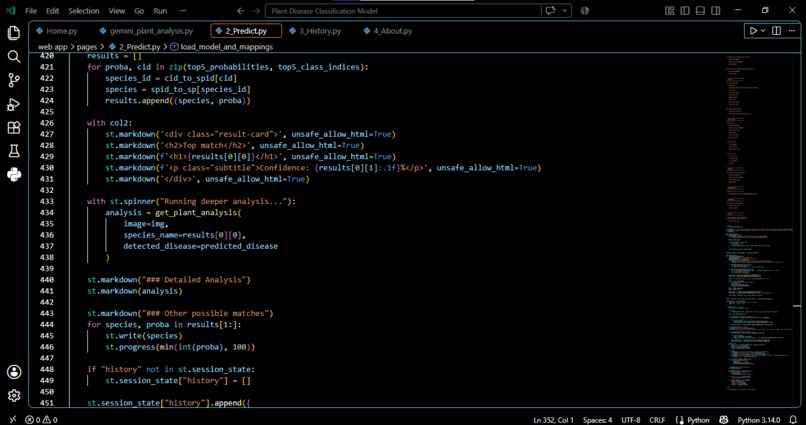Open the File menu
Image resolution: width=806 pixels, height=425 pixels.
(x=31, y=11)
